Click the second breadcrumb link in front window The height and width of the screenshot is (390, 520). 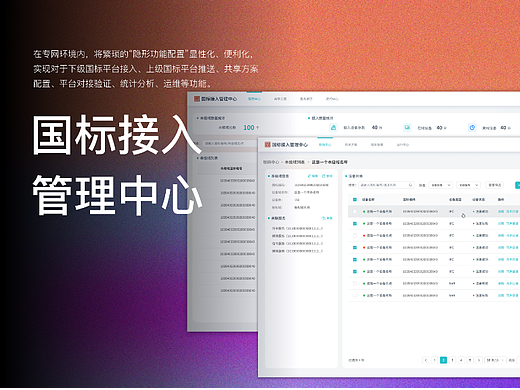(295, 162)
